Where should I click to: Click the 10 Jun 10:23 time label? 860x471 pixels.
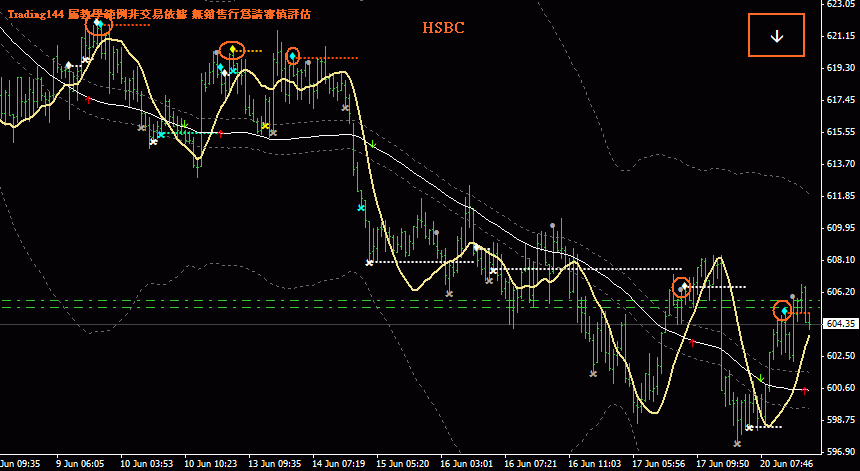pos(211,464)
